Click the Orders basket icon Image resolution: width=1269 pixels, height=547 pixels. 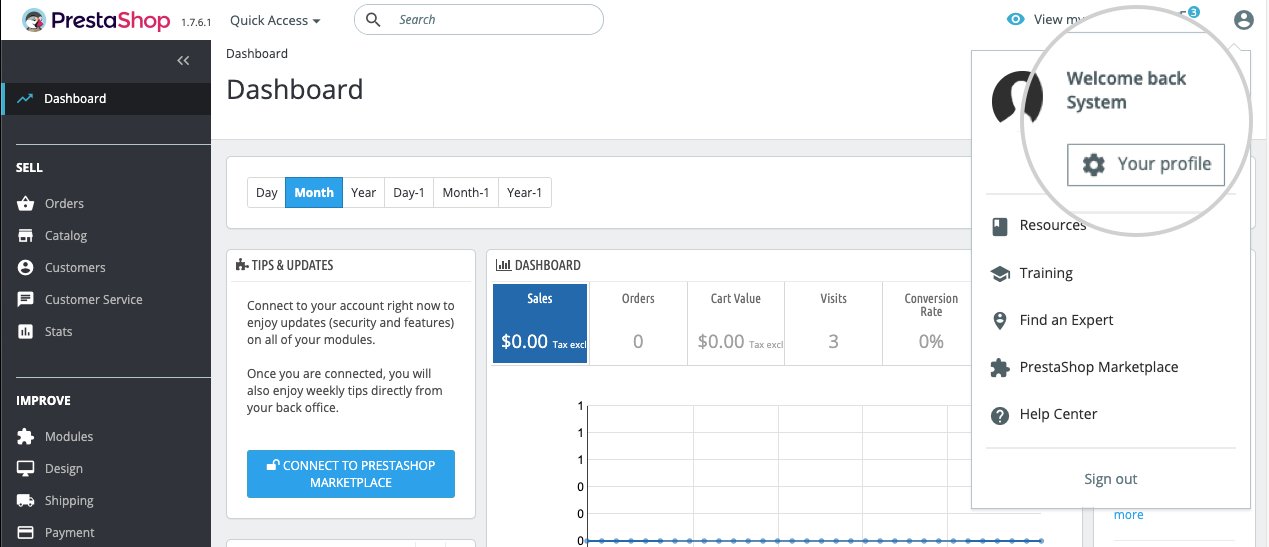pos(25,203)
